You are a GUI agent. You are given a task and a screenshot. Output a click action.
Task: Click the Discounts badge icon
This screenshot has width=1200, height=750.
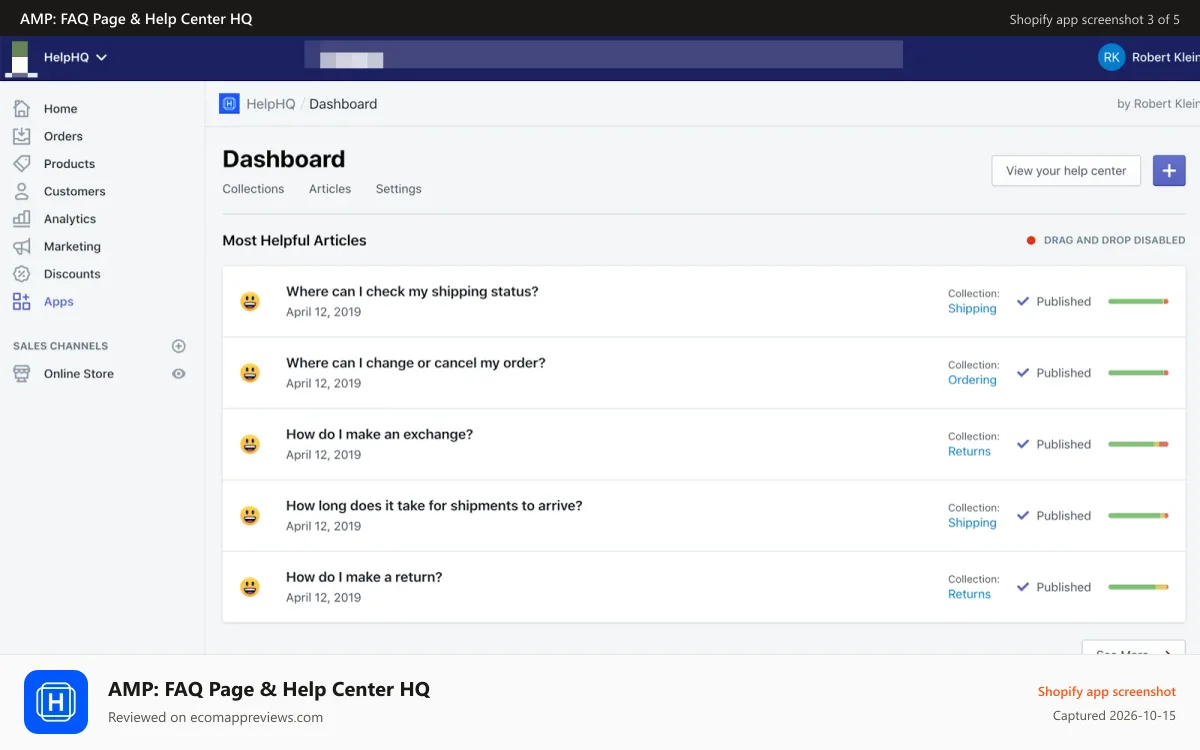click(x=21, y=274)
